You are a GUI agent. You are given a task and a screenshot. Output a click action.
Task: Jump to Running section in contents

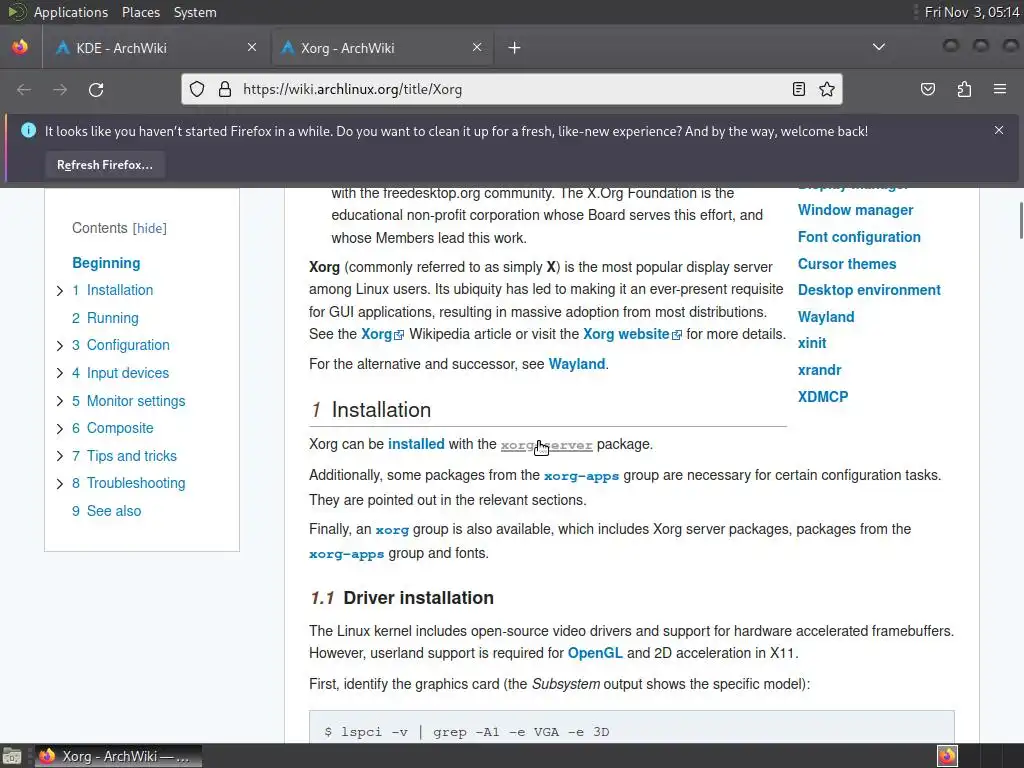pyautogui.click(x=105, y=318)
